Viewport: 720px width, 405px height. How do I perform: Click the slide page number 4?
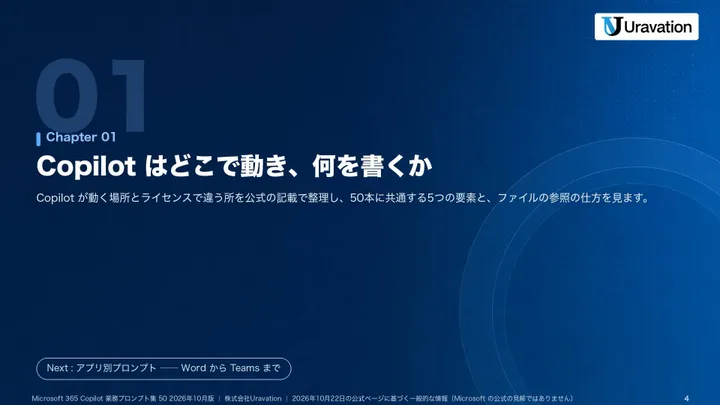pyautogui.click(x=686, y=398)
